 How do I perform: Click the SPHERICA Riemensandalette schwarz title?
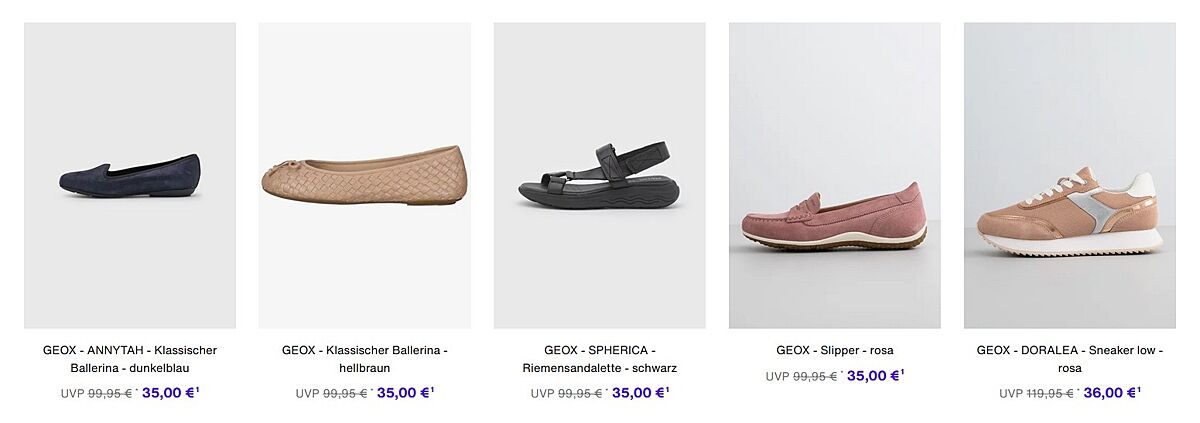[599, 359]
